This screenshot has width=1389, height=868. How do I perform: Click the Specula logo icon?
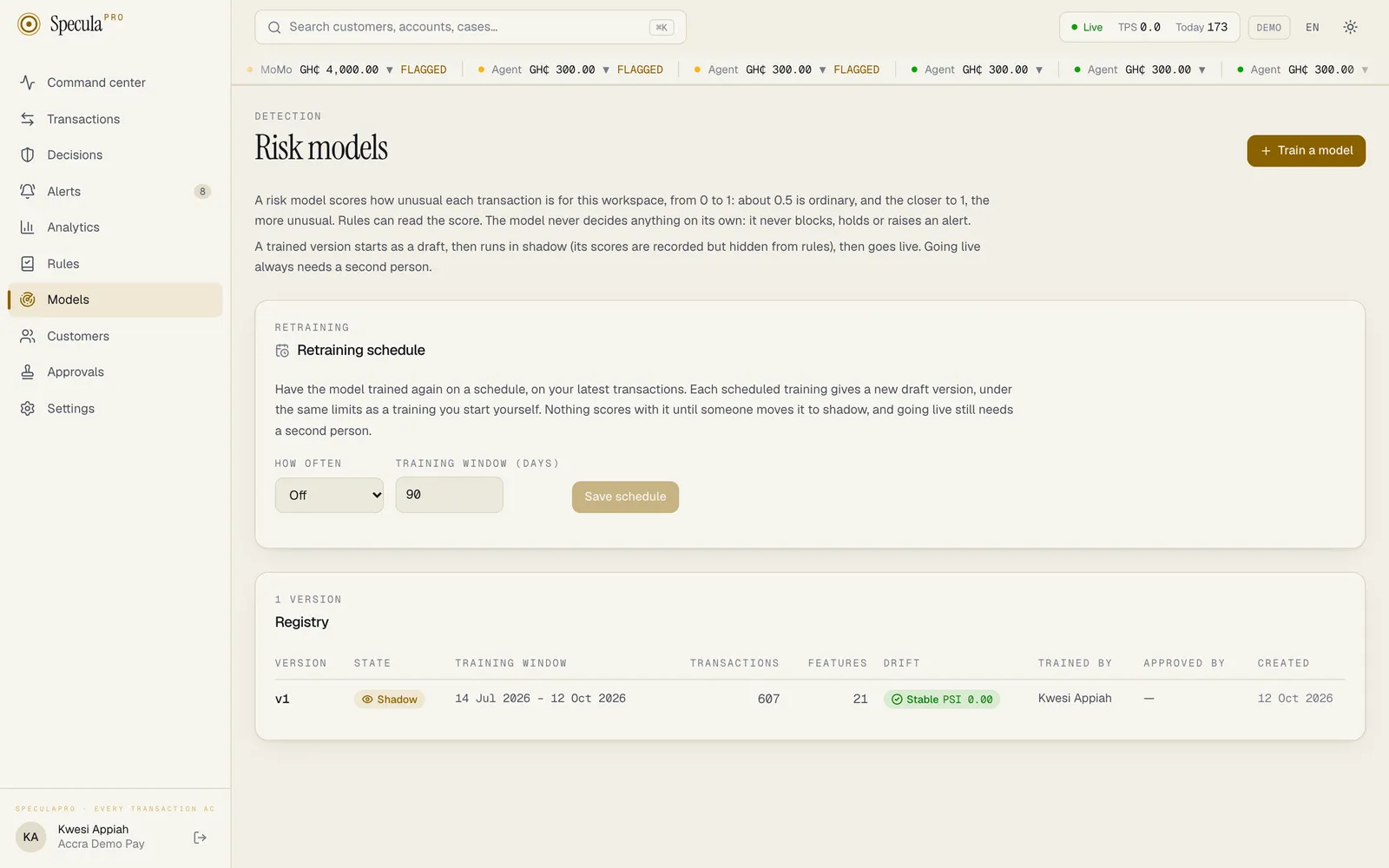click(29, 24)
